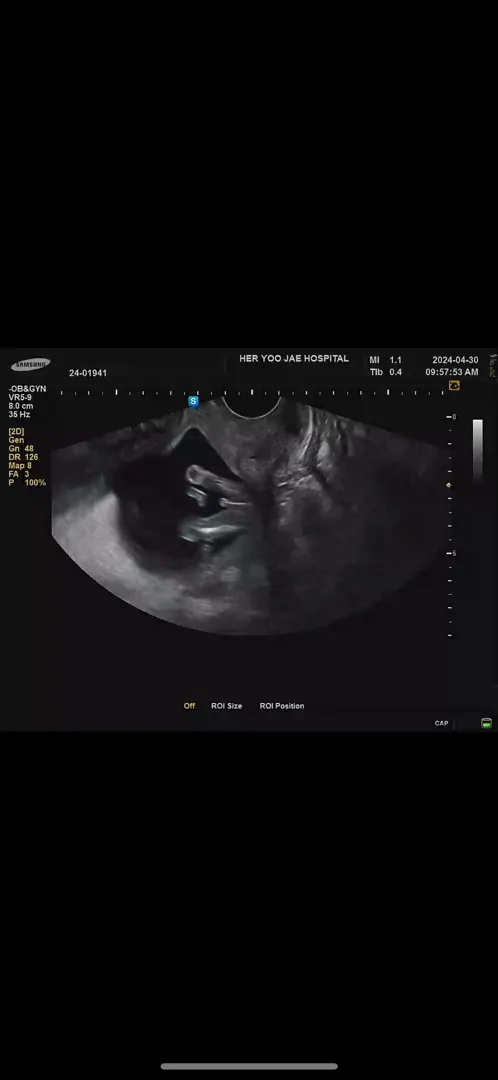Click the P 100% power parameter
This screenshot has width=498, height=1080.
point(28,483)
